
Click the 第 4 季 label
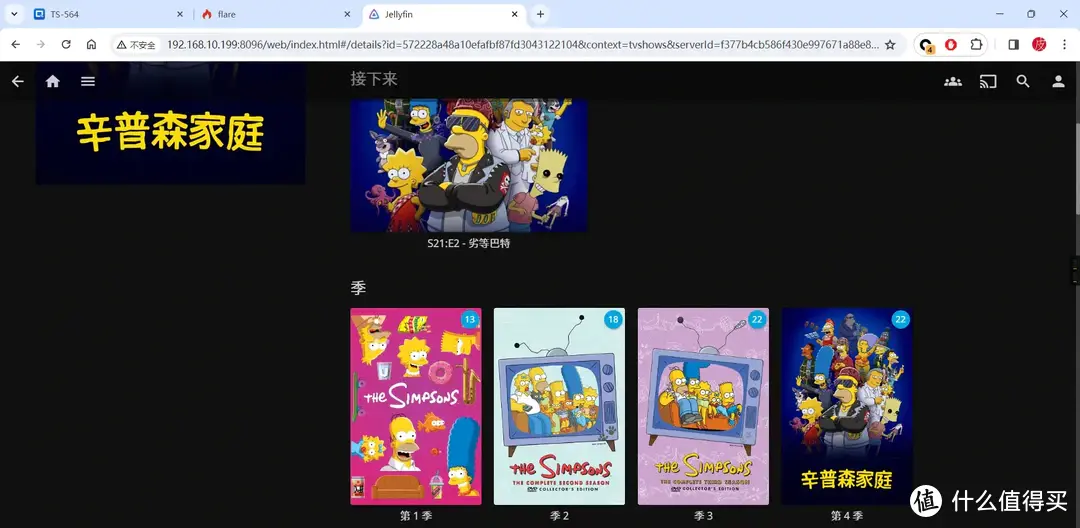pyautogui.click(x=847, y=516)
